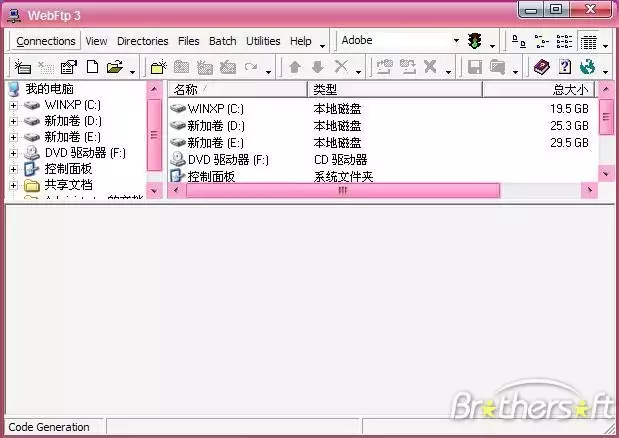Click the grayed download transfer icon
619x438 pixels.
click(x=408, y=67)
